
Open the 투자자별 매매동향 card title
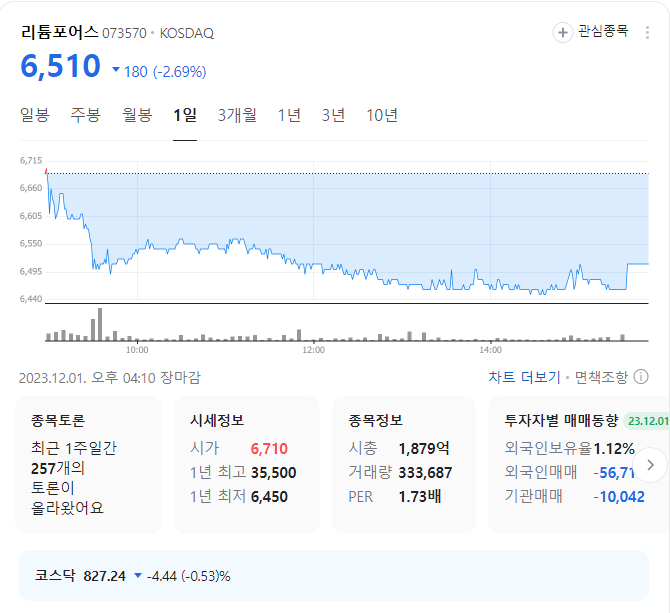click(561, 420)
